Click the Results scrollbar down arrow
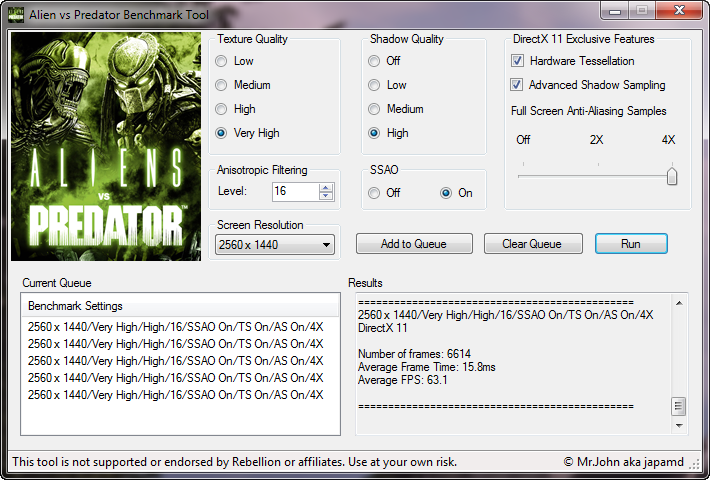Screen dimensions: 710x480 (x=679, y=425)
